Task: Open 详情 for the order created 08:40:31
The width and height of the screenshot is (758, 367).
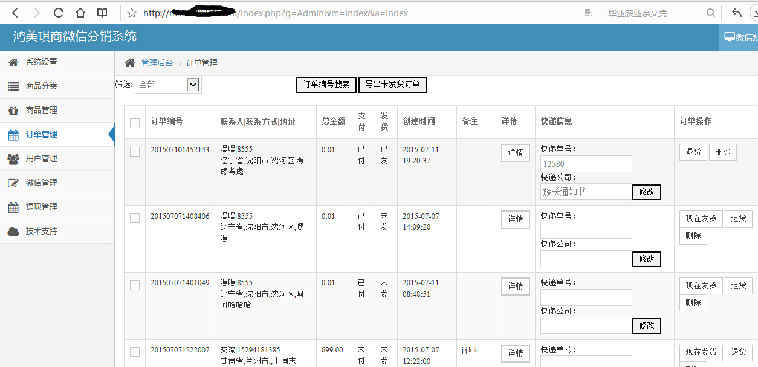Action: (x=515, y=286)
